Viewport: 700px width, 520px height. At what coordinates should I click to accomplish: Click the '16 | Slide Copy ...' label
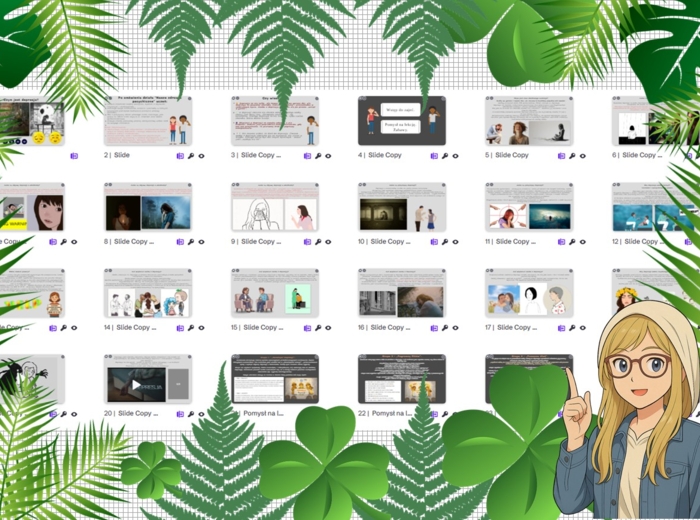(384, 328)
